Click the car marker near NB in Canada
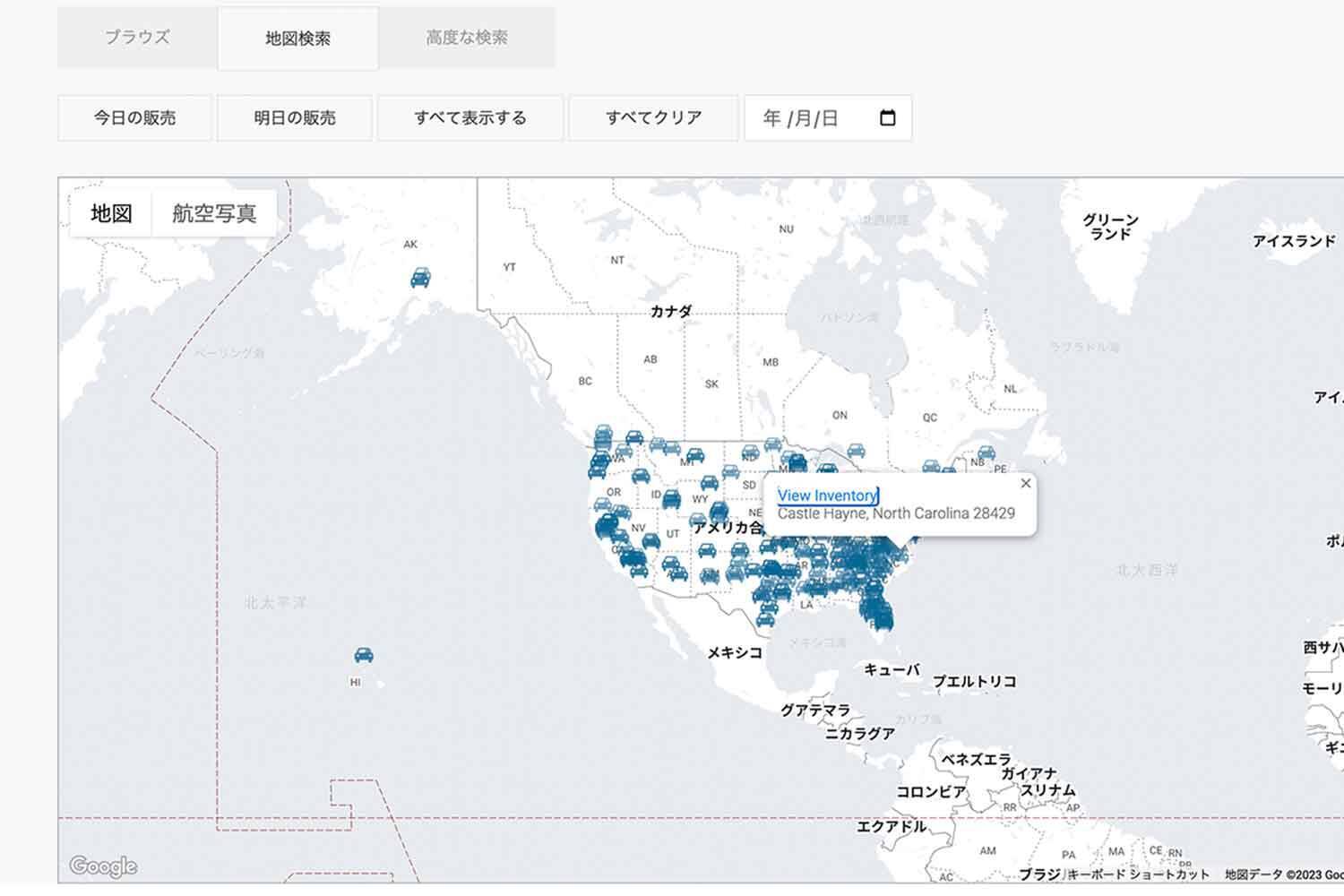 986,452
